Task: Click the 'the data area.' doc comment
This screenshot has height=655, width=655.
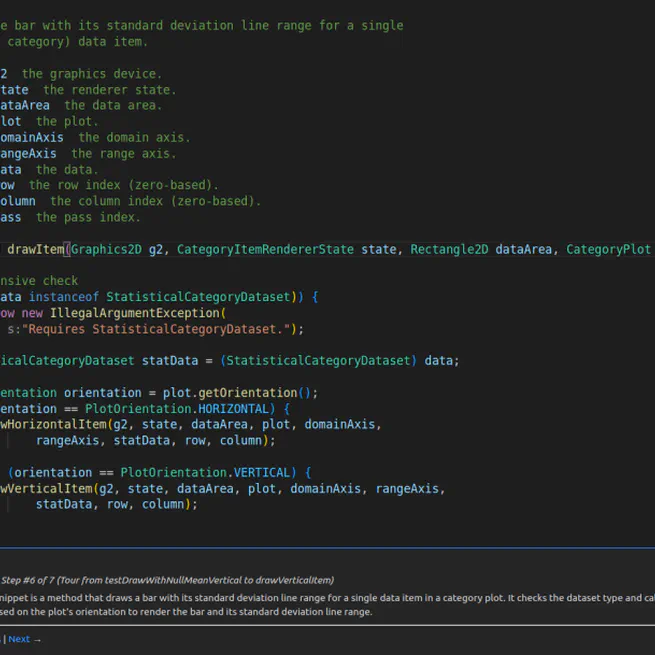Action: click(x=113, y=105)
